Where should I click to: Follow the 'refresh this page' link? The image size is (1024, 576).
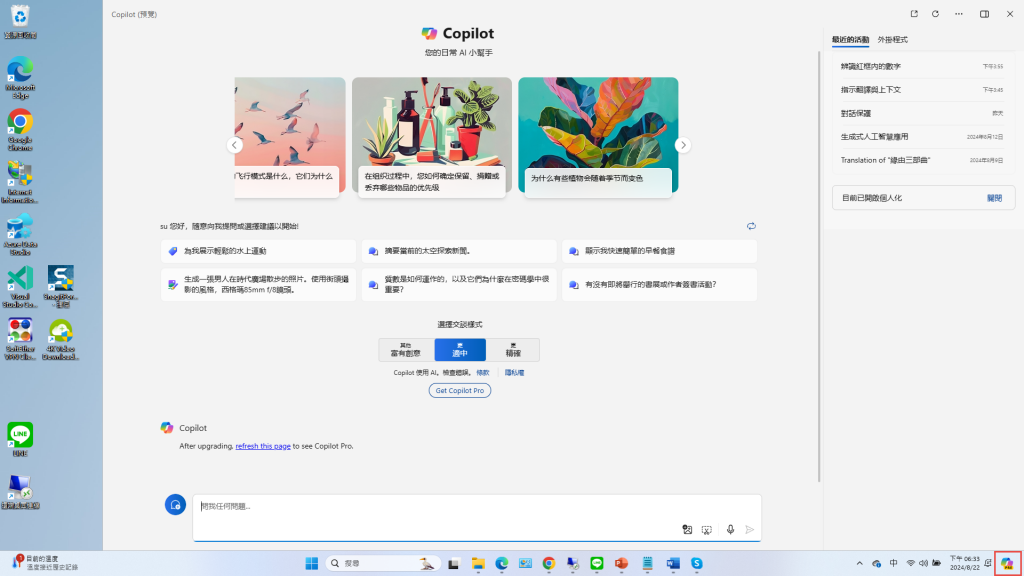(263, 446)
